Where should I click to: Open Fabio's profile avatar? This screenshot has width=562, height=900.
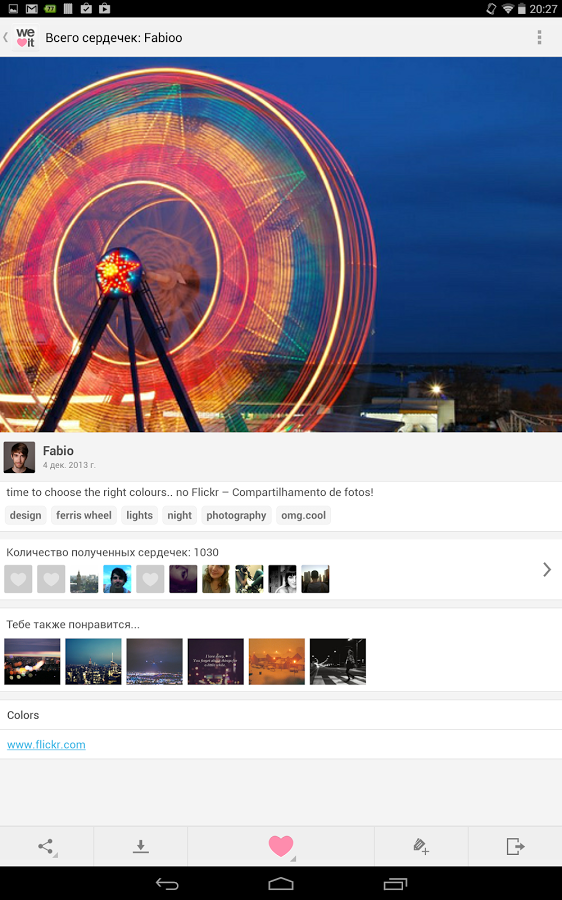20,457
